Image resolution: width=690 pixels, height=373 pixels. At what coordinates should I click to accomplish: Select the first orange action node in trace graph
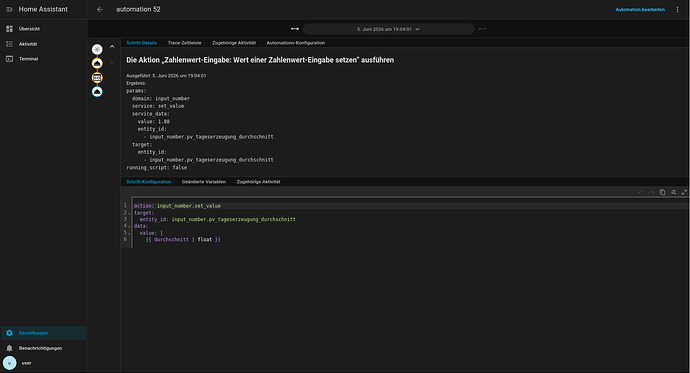click(97, 63)
